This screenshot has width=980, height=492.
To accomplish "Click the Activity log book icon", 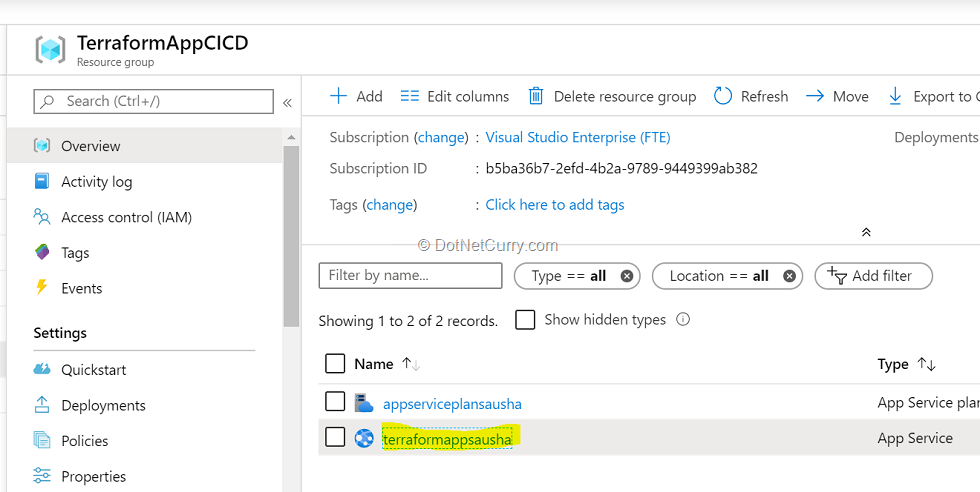I will coord(41,181).
